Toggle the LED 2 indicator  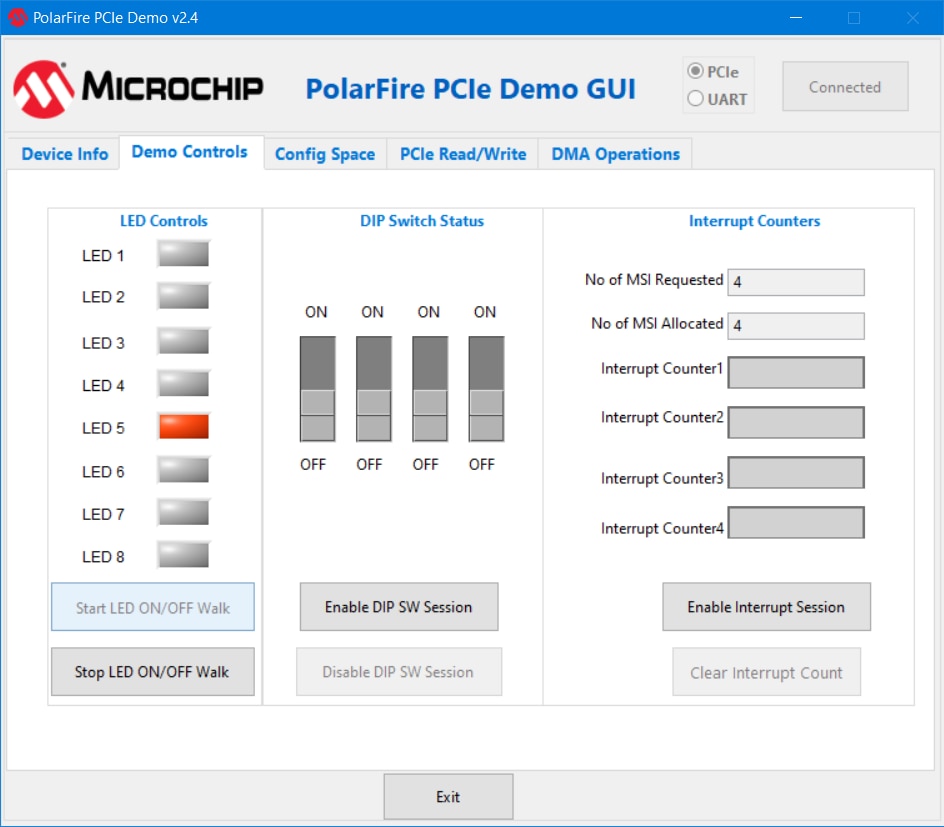(x=183, y=296)
